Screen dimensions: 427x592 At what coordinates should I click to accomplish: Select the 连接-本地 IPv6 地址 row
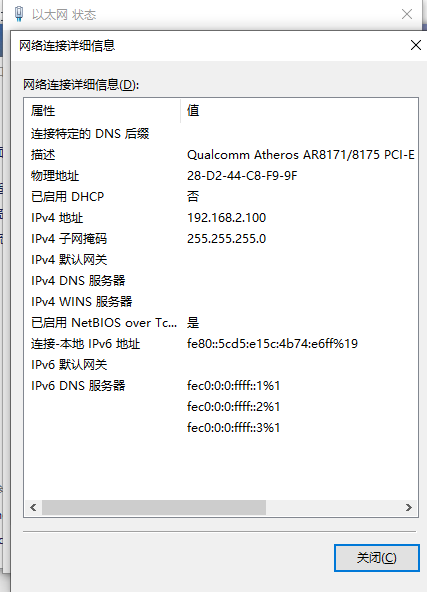[x=221, y=344]
